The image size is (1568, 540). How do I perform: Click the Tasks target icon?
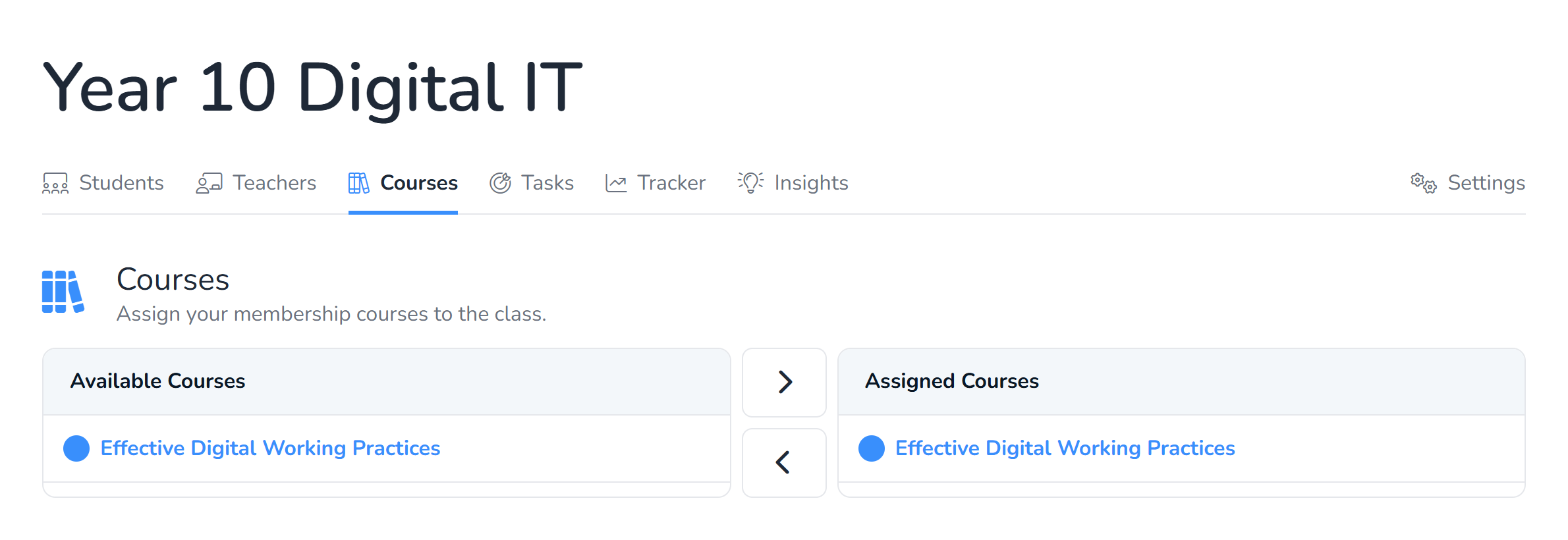coord(500,183)
